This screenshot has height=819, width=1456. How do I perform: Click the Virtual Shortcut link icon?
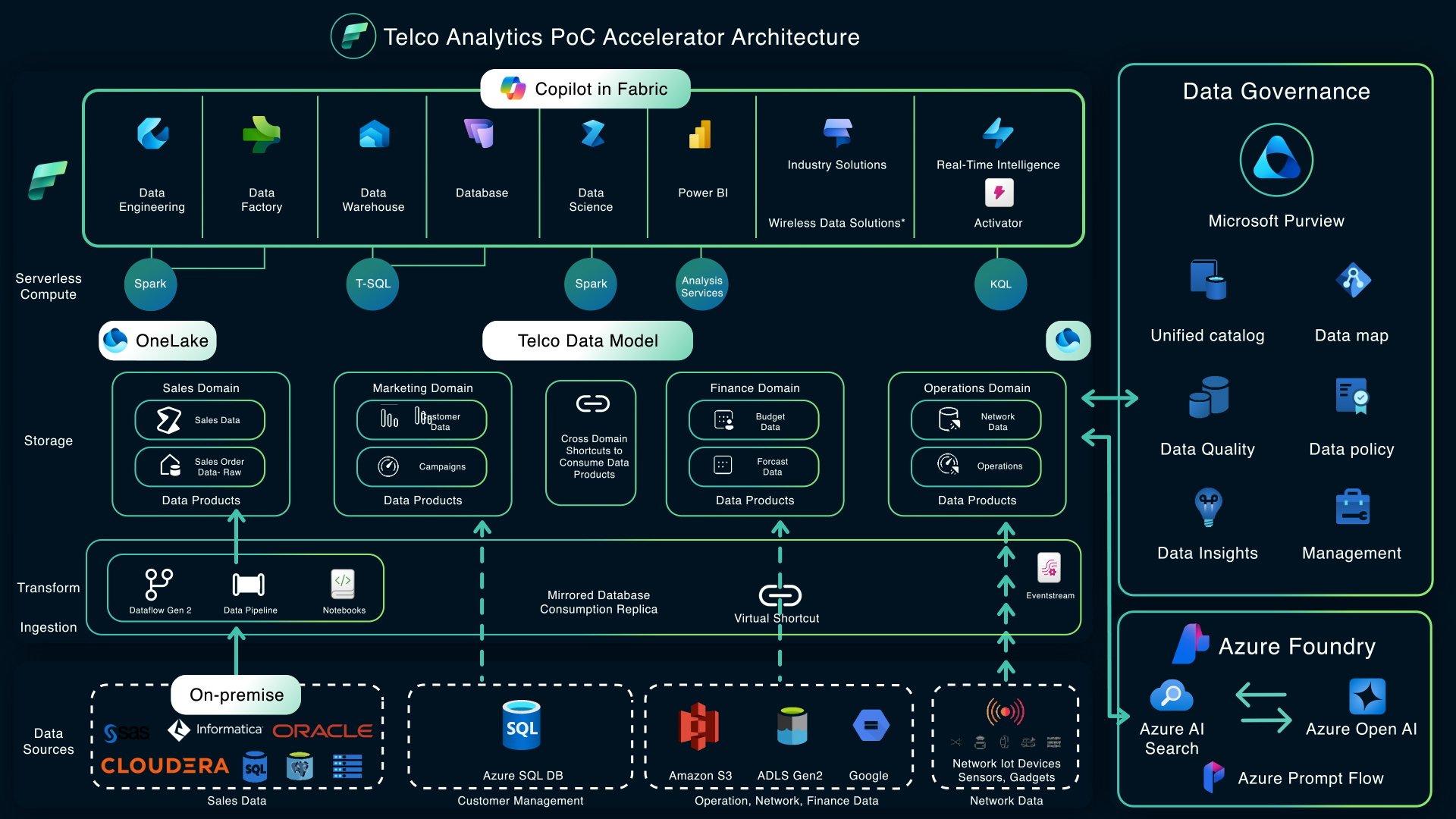(780, 595)
